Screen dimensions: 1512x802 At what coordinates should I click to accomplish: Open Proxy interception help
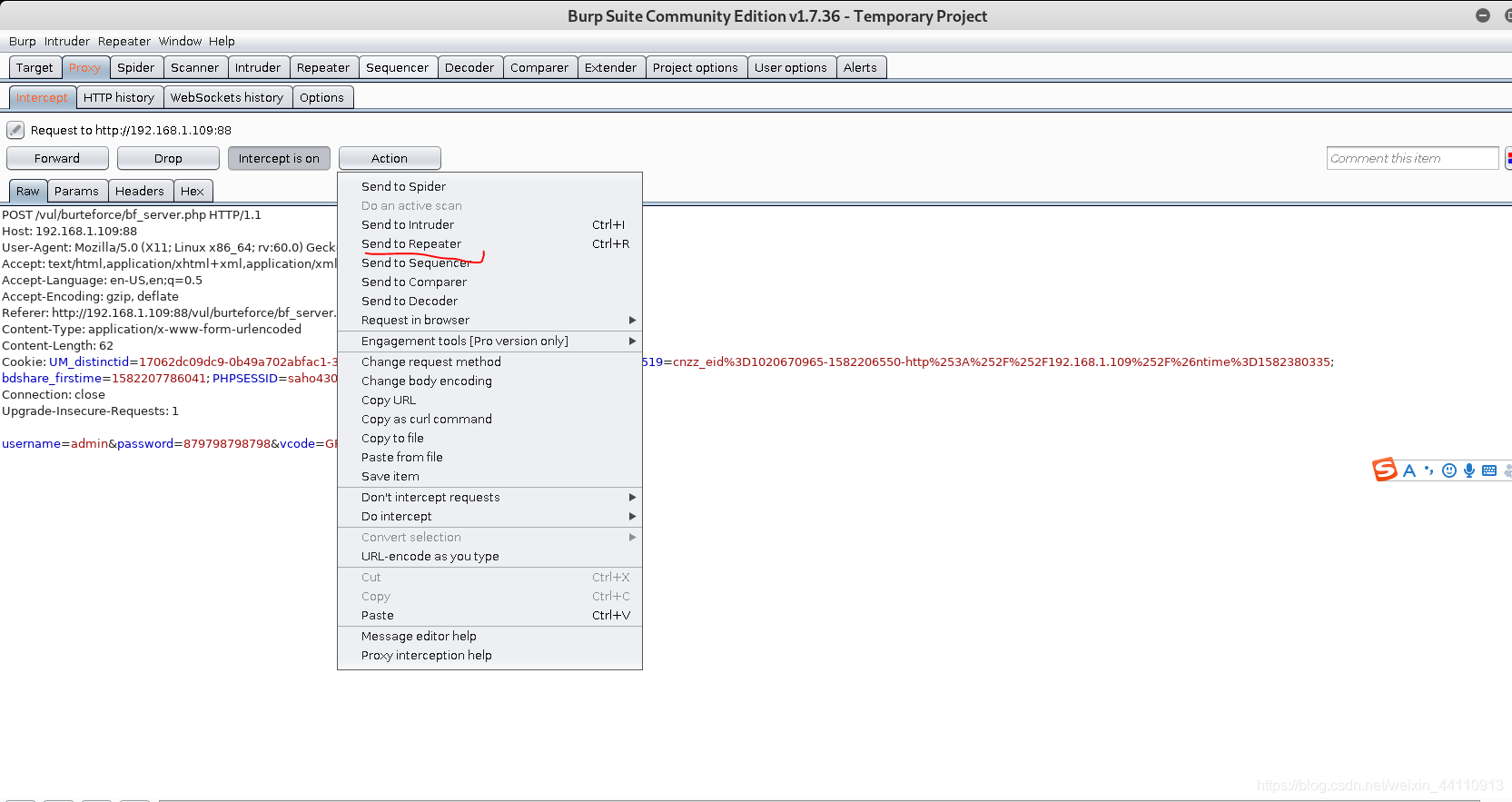pyautogui.click(x=489, y=655)
